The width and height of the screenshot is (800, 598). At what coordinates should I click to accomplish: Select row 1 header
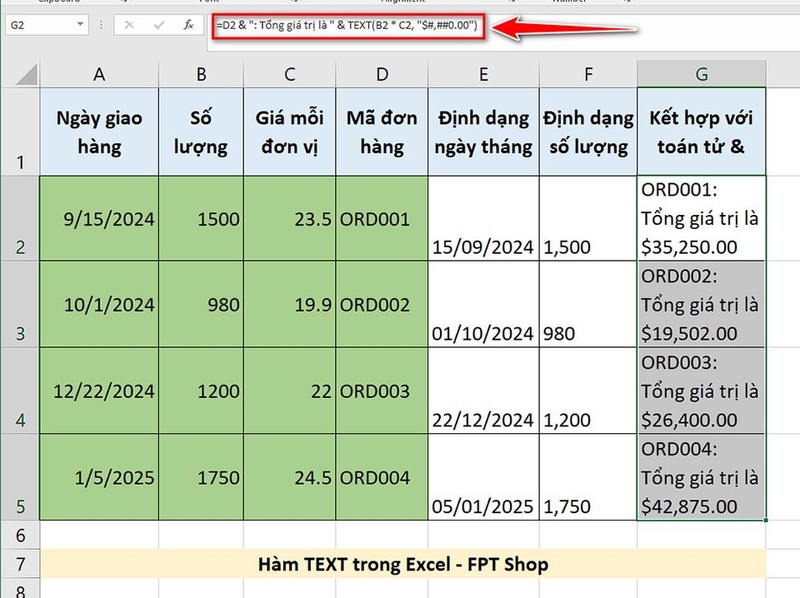[x=20, y=132]
